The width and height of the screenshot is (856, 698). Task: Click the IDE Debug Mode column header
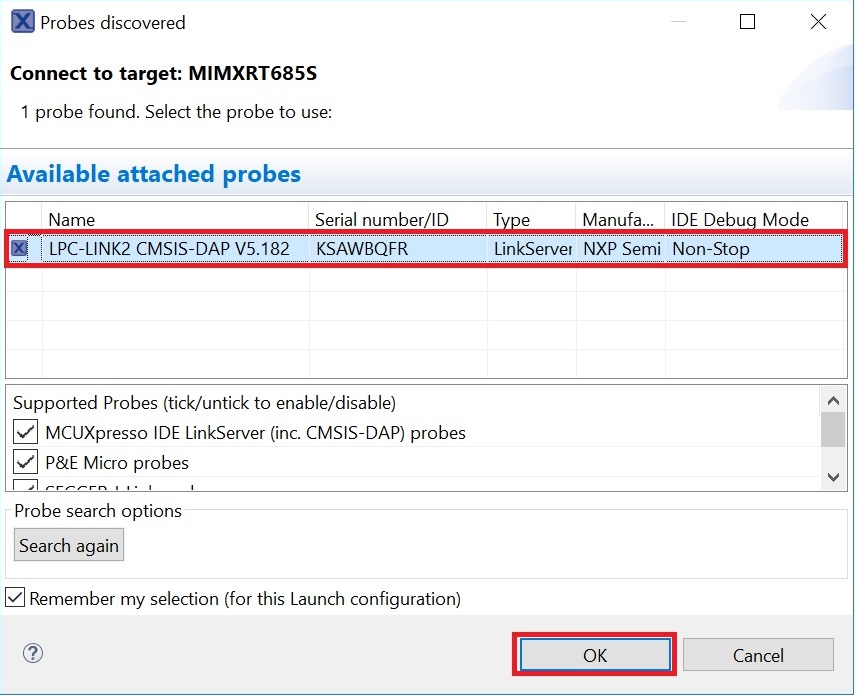pyautogui.click(x=750, y=219)
